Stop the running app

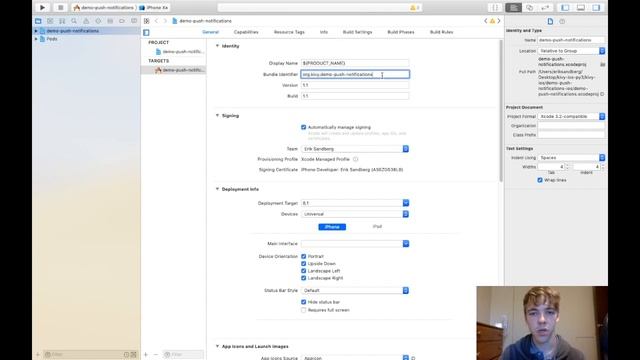click(x=60, y=7)
